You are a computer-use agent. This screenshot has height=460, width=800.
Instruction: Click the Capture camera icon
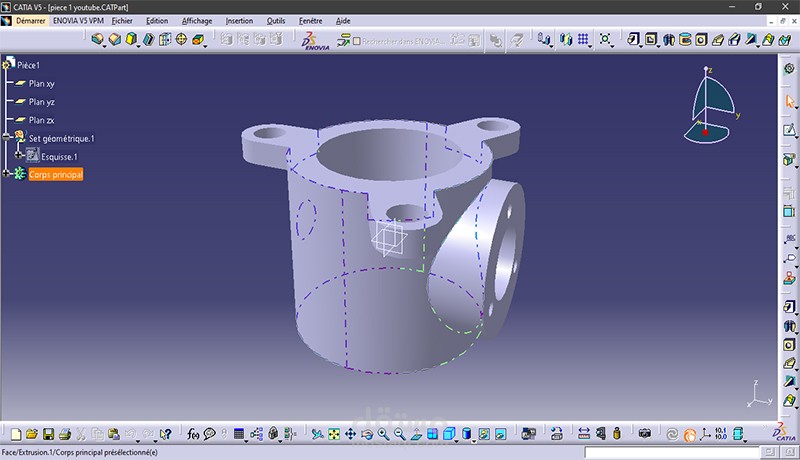click(645, 434)
